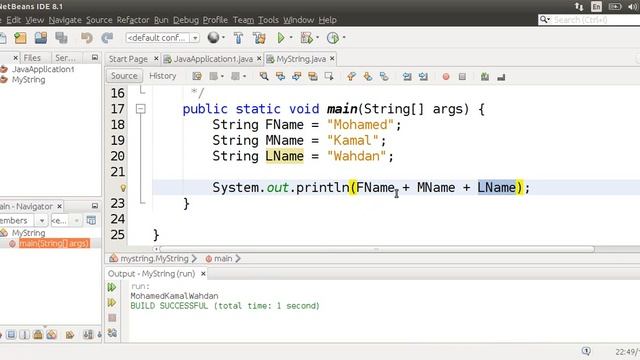Close the Output MyString (run) tab

(203, 273)
